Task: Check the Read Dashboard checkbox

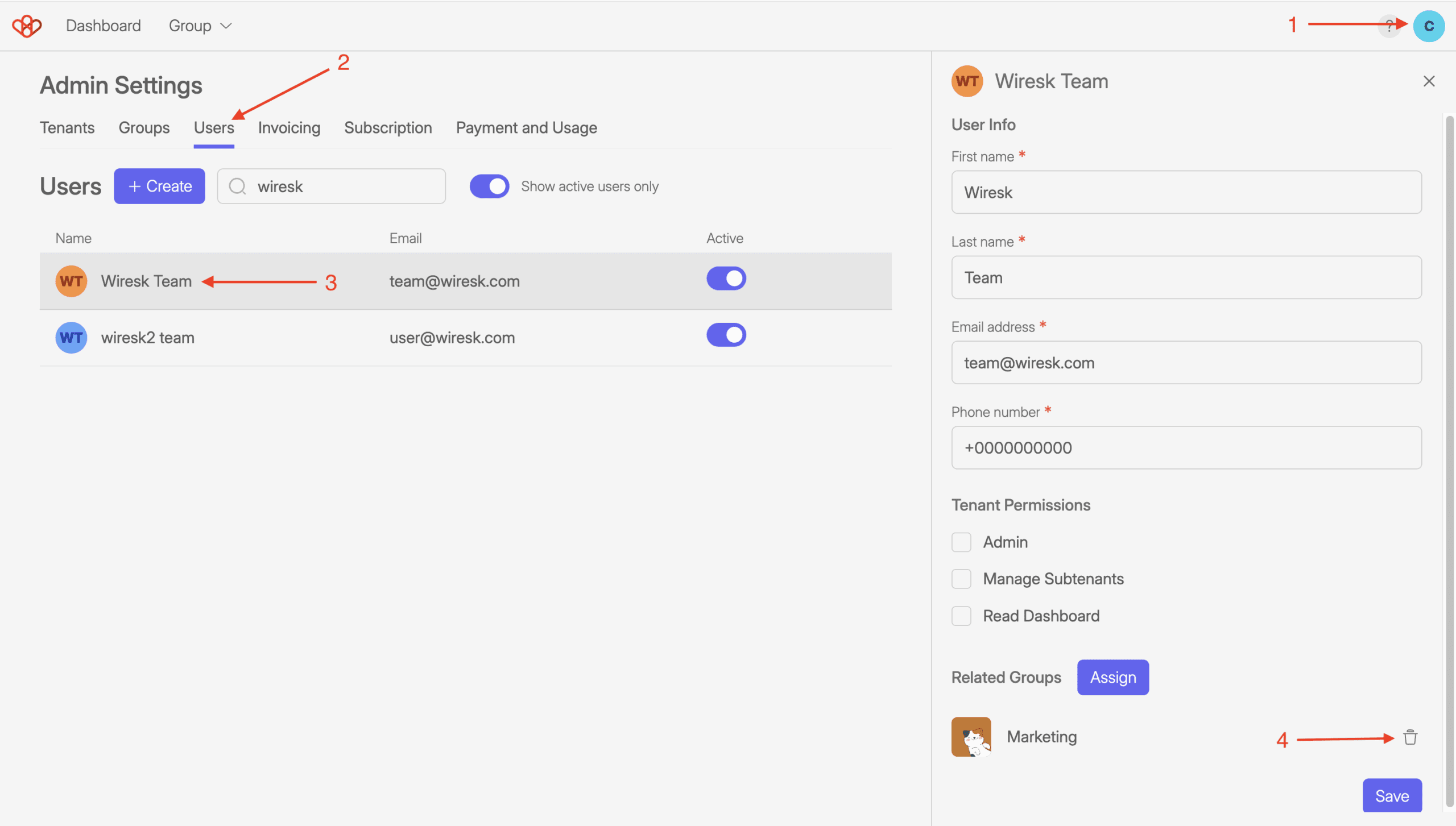Action: click(961, 616)
